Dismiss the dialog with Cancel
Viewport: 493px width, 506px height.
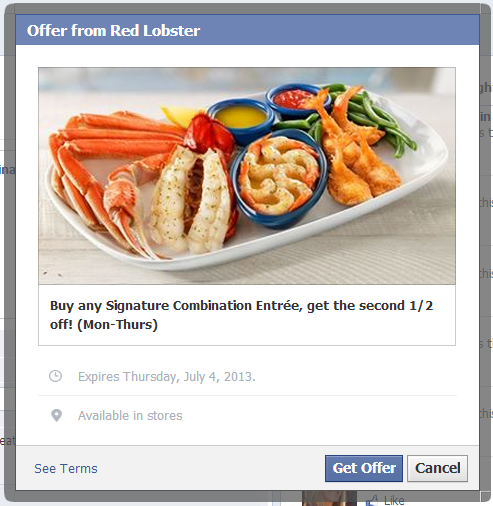437,468
